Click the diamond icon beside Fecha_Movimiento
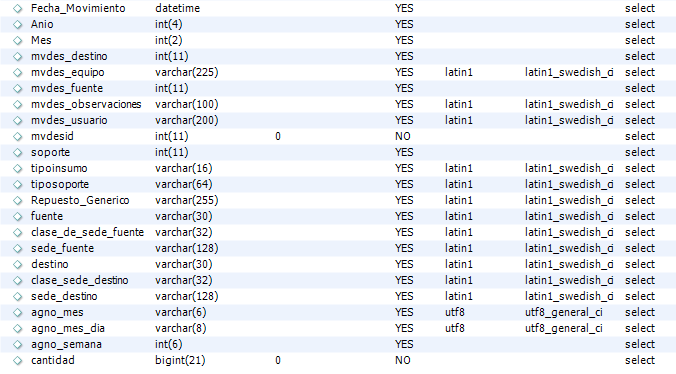Viewport: 676px width, 374px height. 18,9
